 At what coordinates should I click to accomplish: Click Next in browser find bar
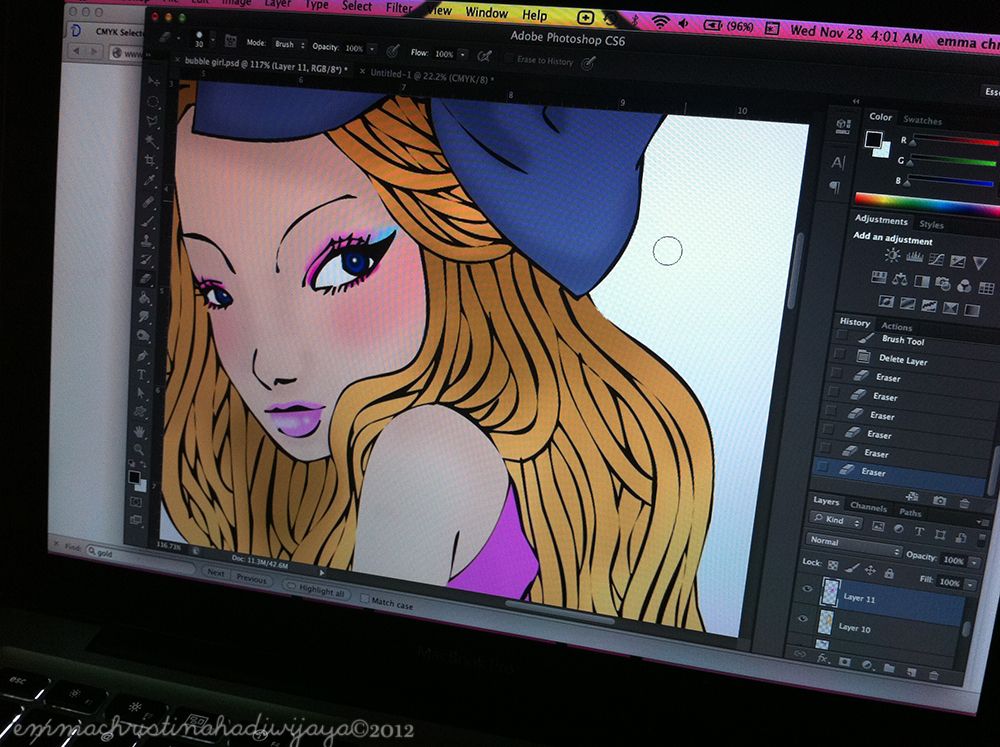point(216,573)
